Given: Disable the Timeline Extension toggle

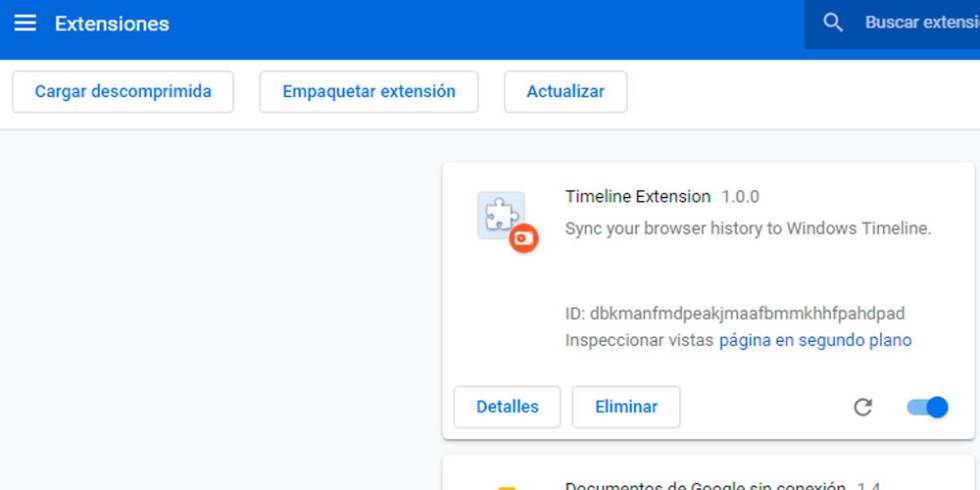Looking at the screenshot, I should [928, 408].
